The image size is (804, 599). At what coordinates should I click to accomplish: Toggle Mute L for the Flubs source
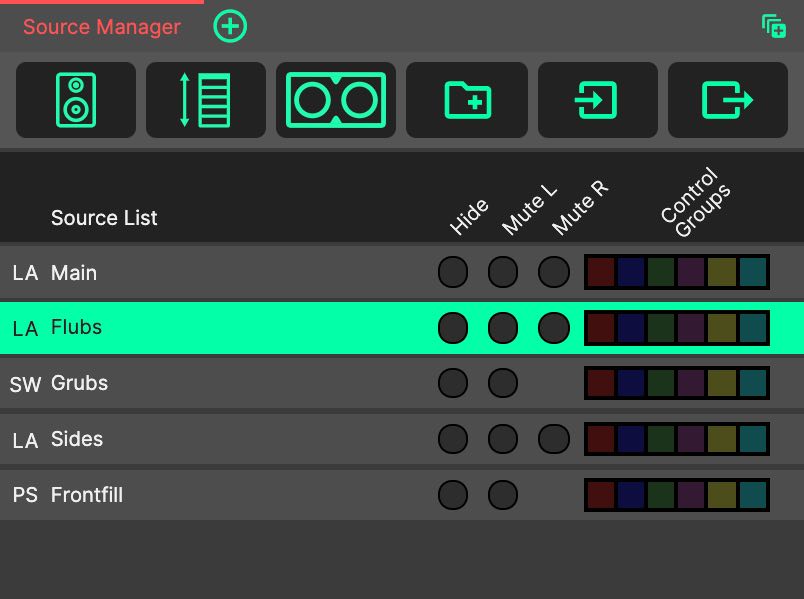[x=503, y=328]
